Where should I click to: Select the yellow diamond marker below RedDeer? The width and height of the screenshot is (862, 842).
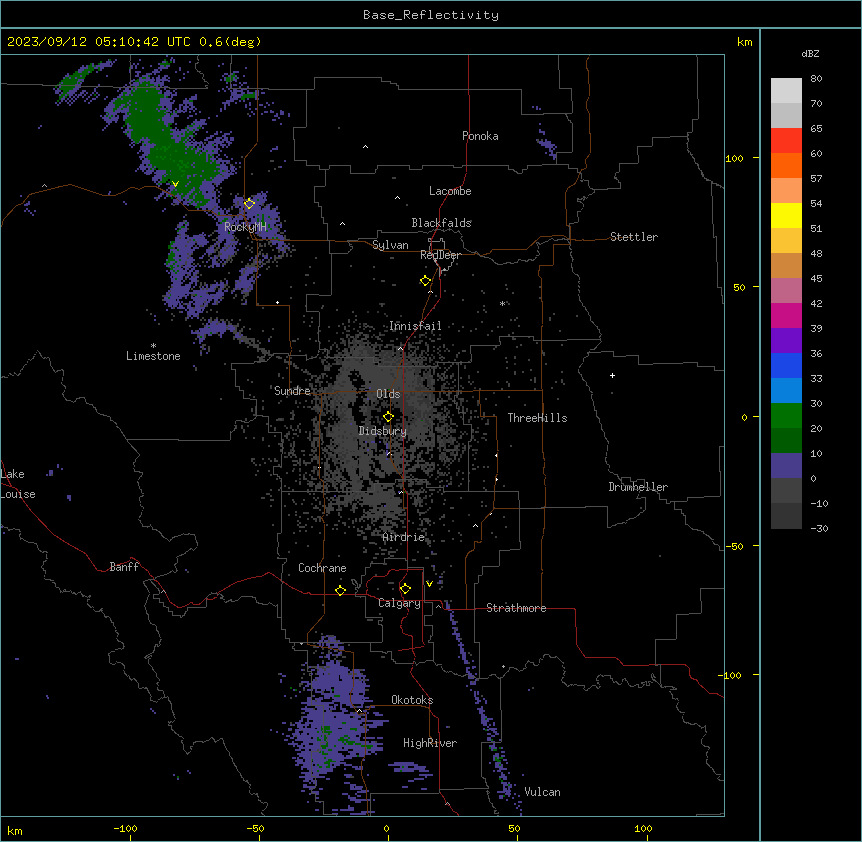[x=425, y=281]
